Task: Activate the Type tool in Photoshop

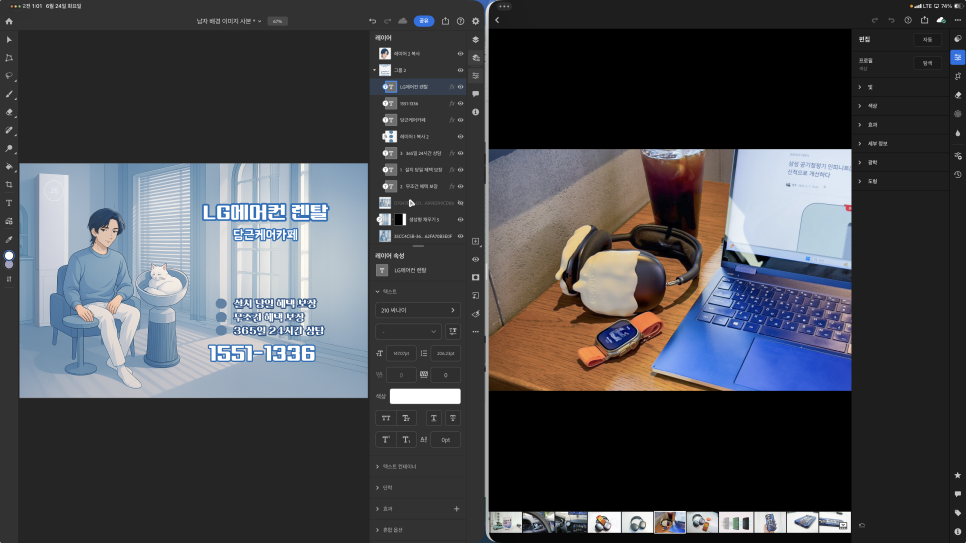Action: 9,203
